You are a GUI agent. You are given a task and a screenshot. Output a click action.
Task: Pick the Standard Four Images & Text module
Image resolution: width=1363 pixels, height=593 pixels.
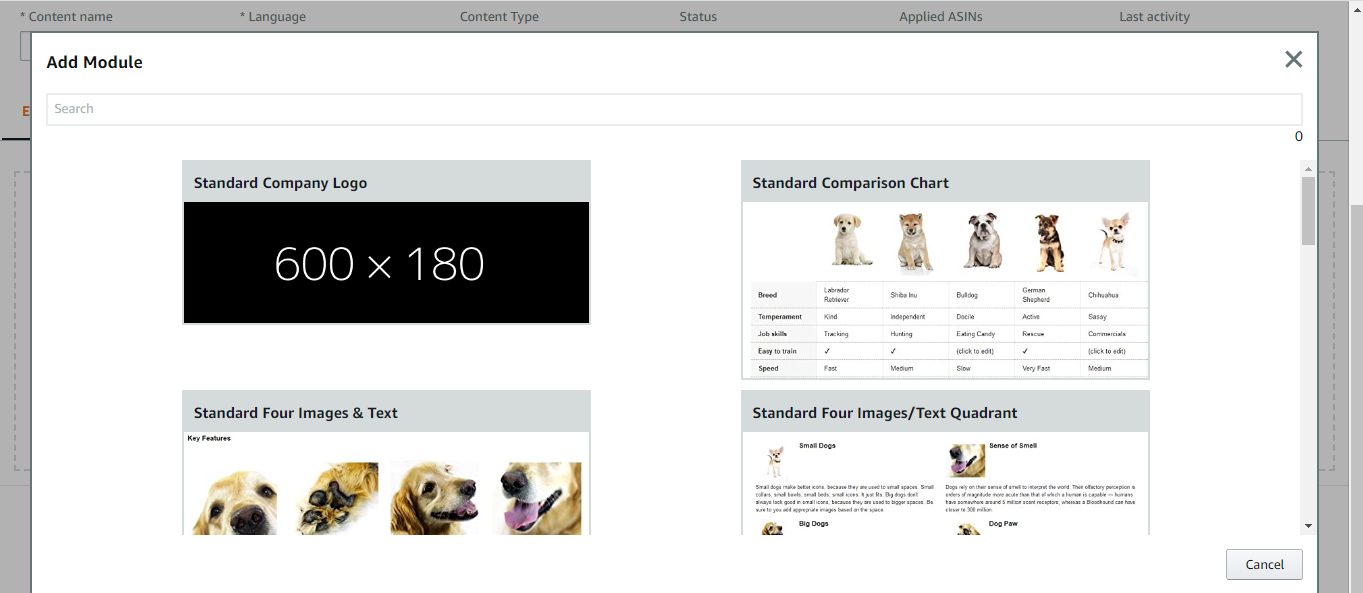click(295, 413)
